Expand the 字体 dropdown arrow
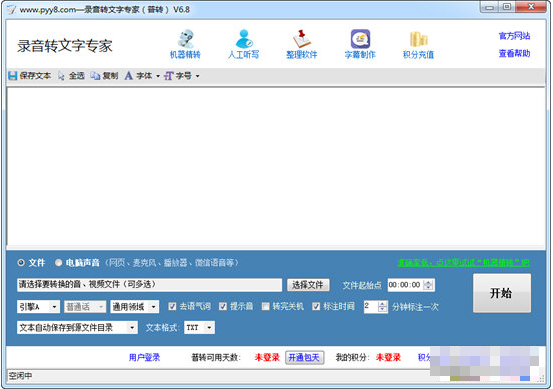 pyautogui.click(x=158, y=76)
